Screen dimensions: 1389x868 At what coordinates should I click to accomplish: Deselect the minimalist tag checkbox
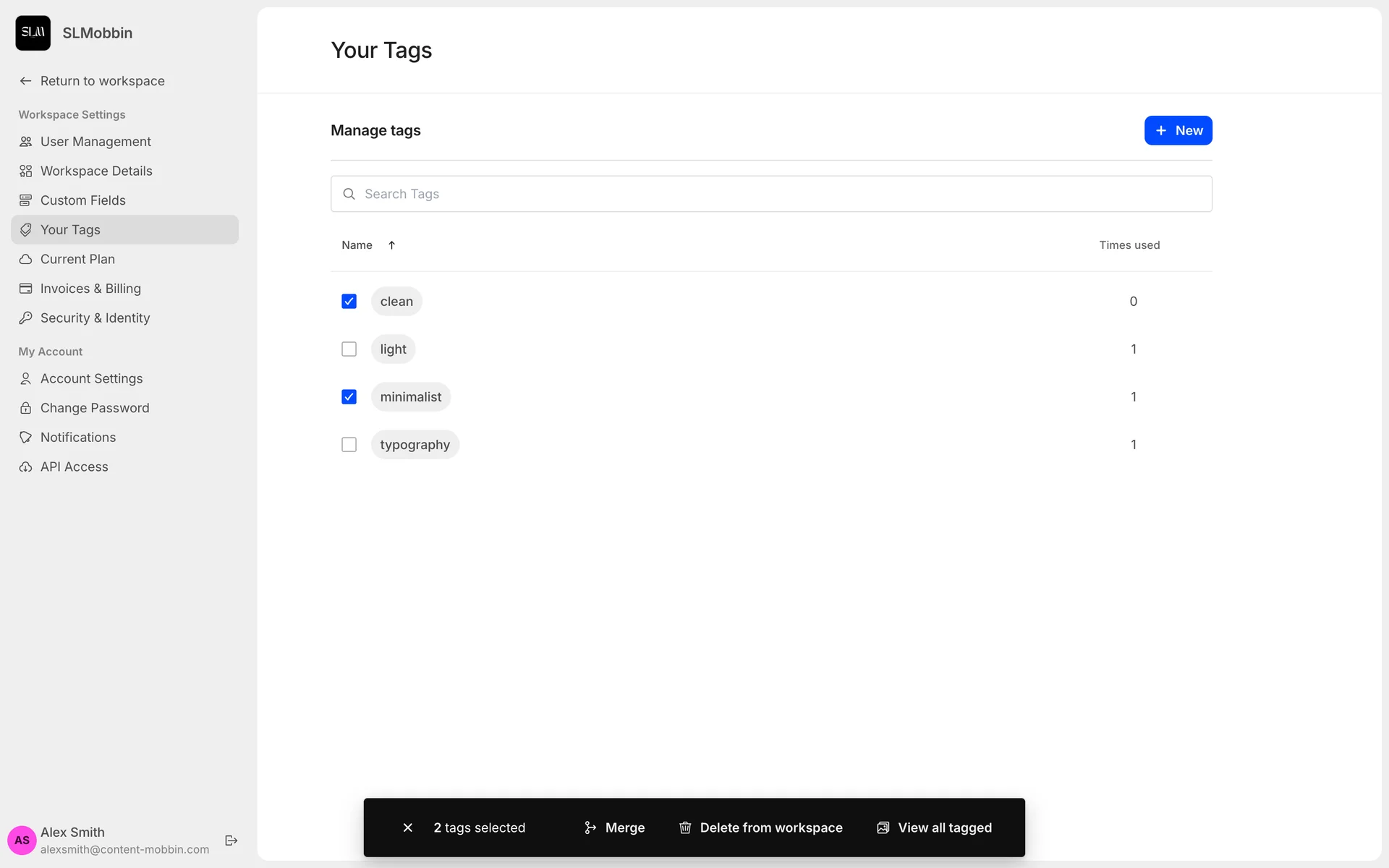tap(349, 397)
